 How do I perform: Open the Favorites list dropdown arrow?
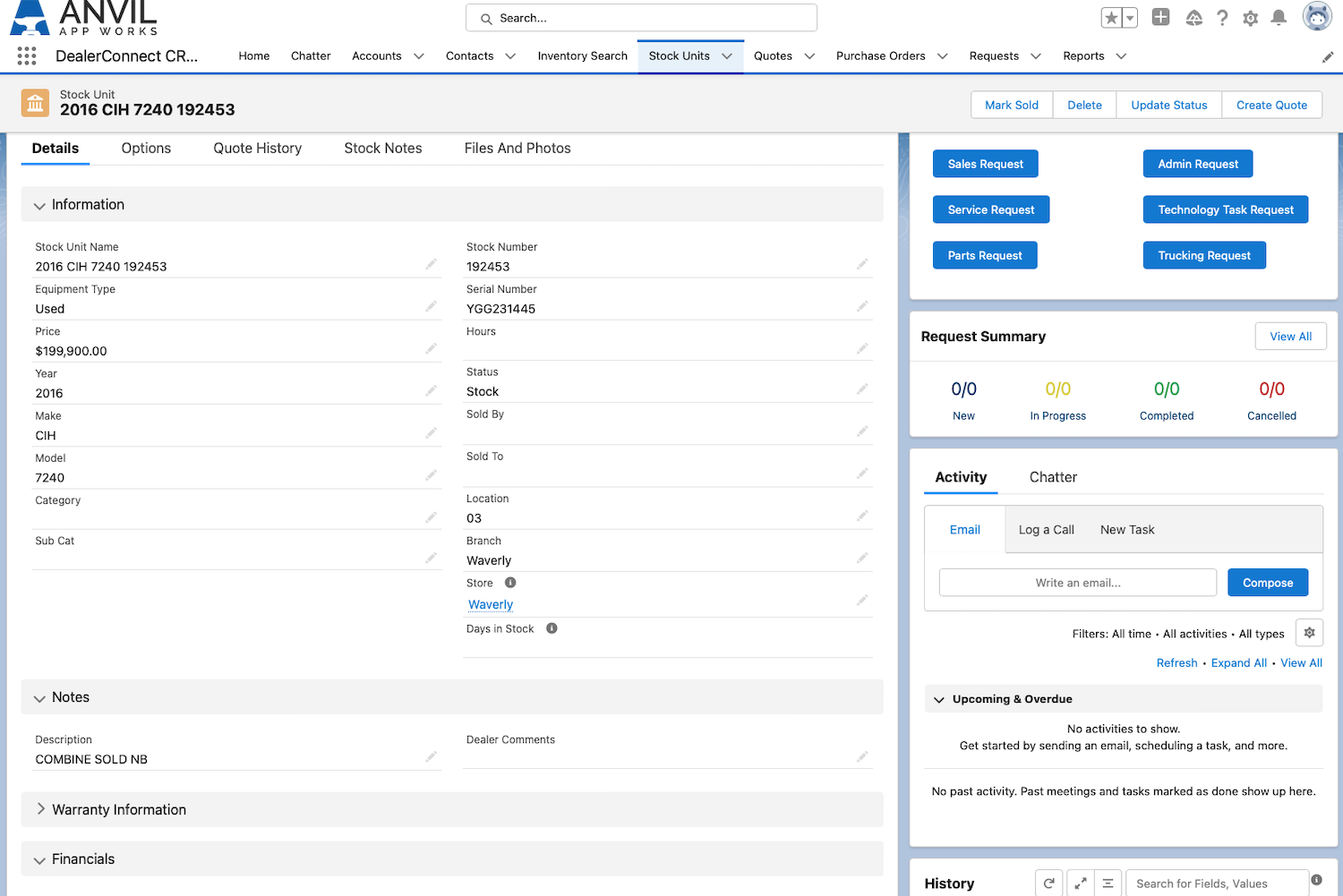click(1130, 18)
